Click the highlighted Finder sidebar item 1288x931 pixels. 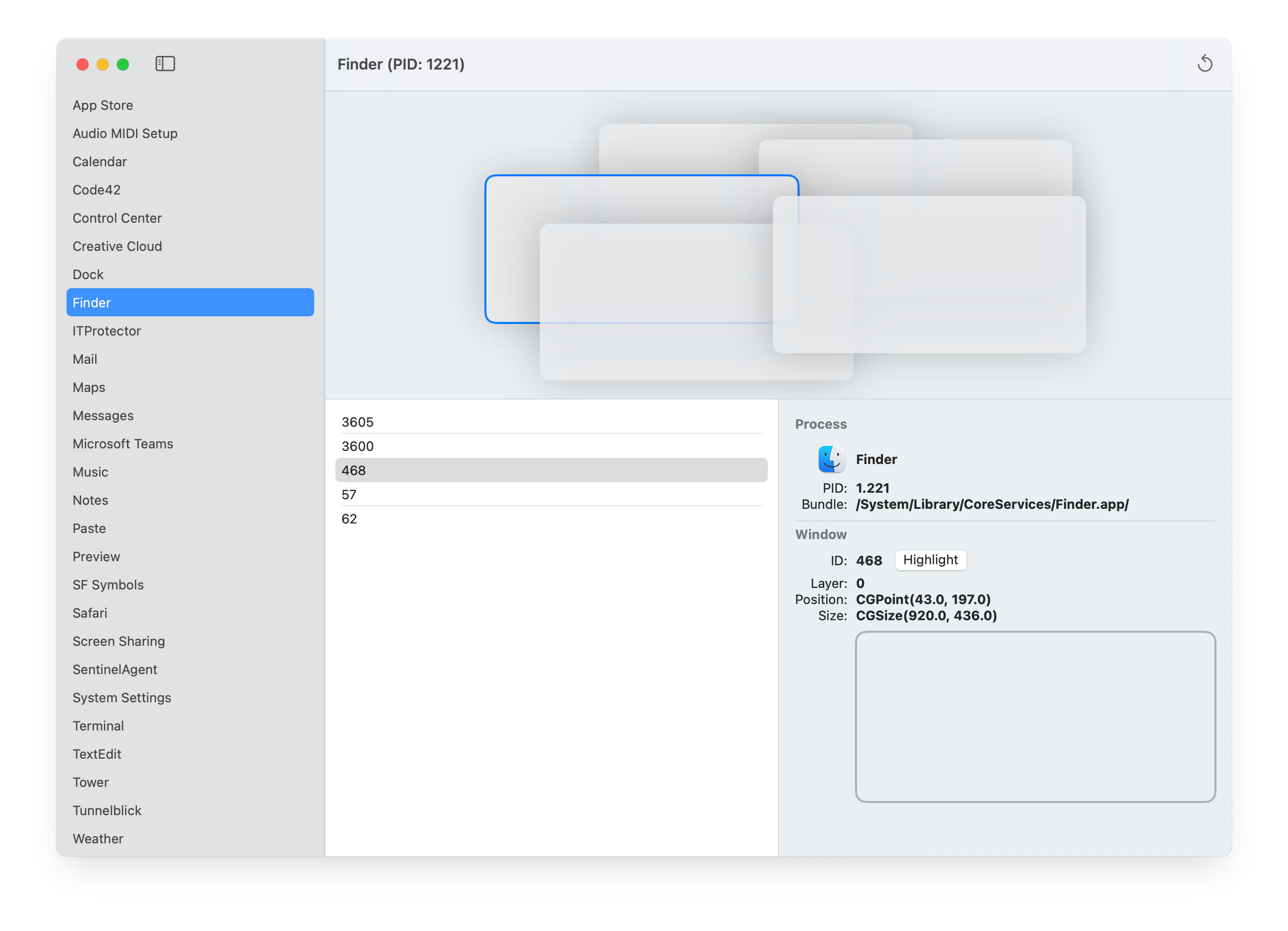[x=190, y=302]
